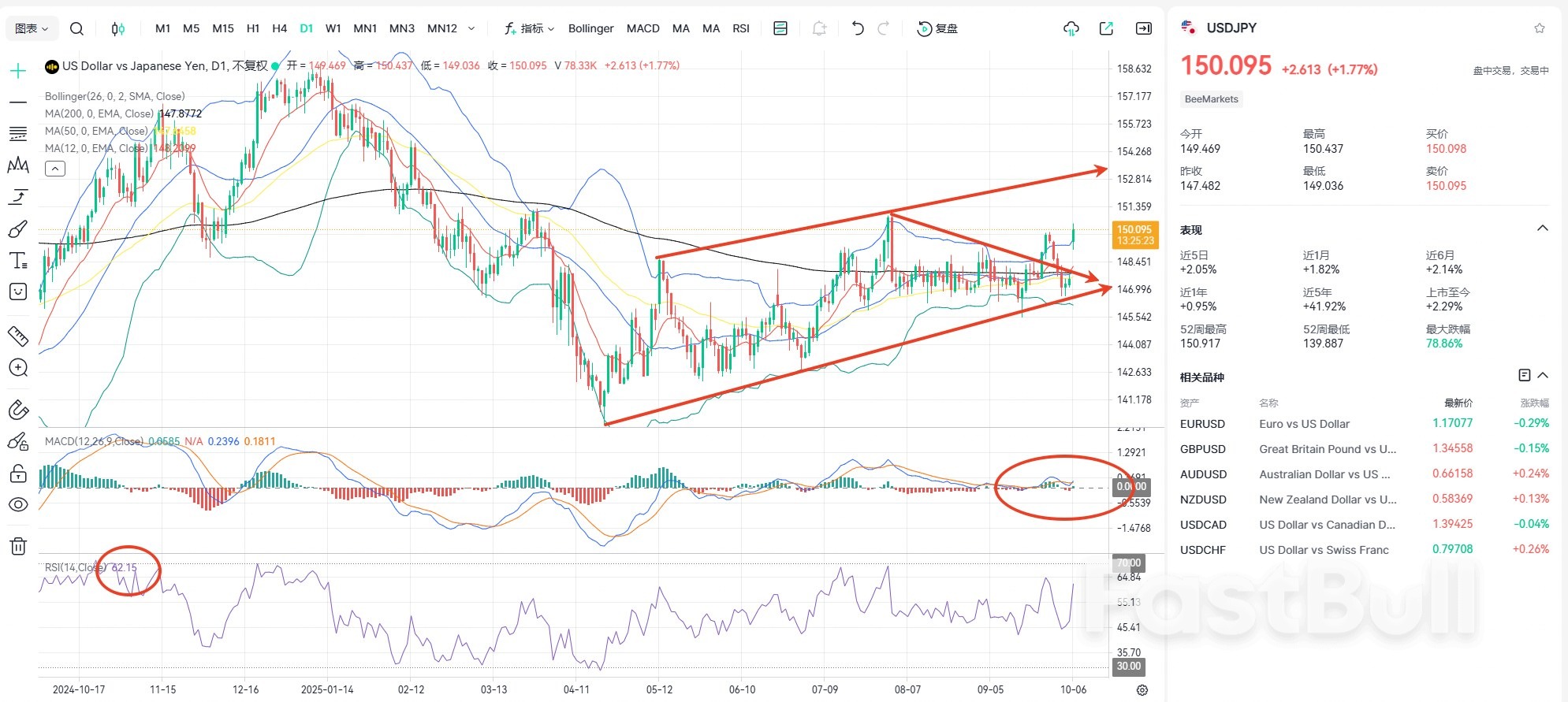Toggle the lock drawings padlock
This screenshot has height=702, width=1568.
(17, 474)
